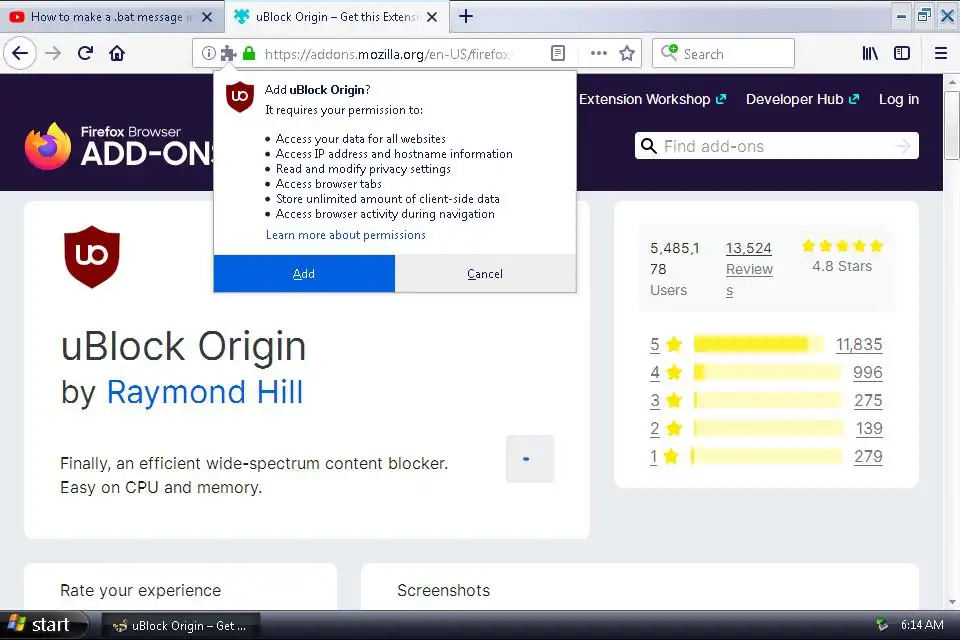This screenshot has height=640, width=960.
Task: Open the Firefox home page icon
Action: tap(117, 53)
